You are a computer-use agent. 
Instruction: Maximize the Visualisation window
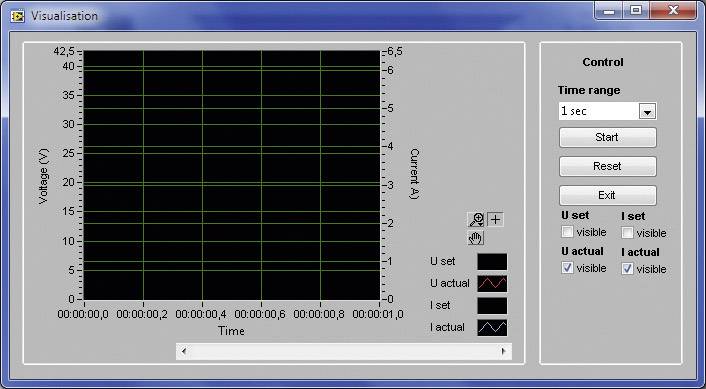(x=636, y=10)
